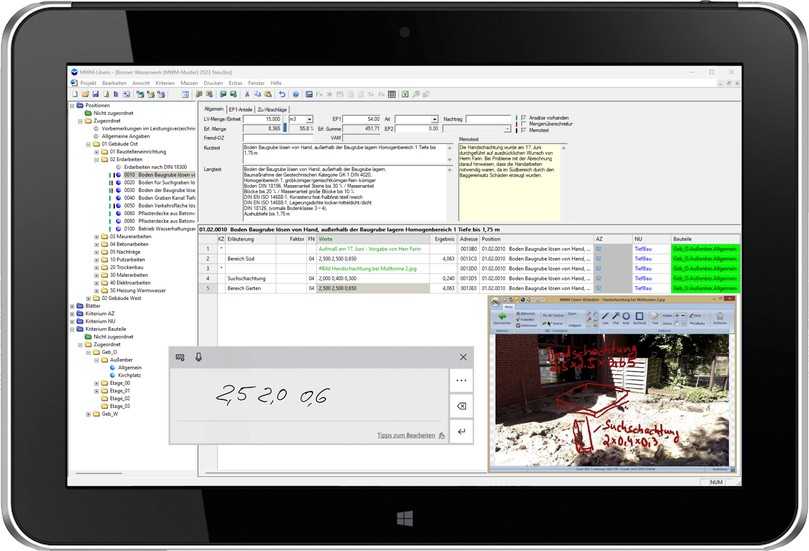
Task: Switch to the Zu-/Abschläge tab
Action: (273, 108)
